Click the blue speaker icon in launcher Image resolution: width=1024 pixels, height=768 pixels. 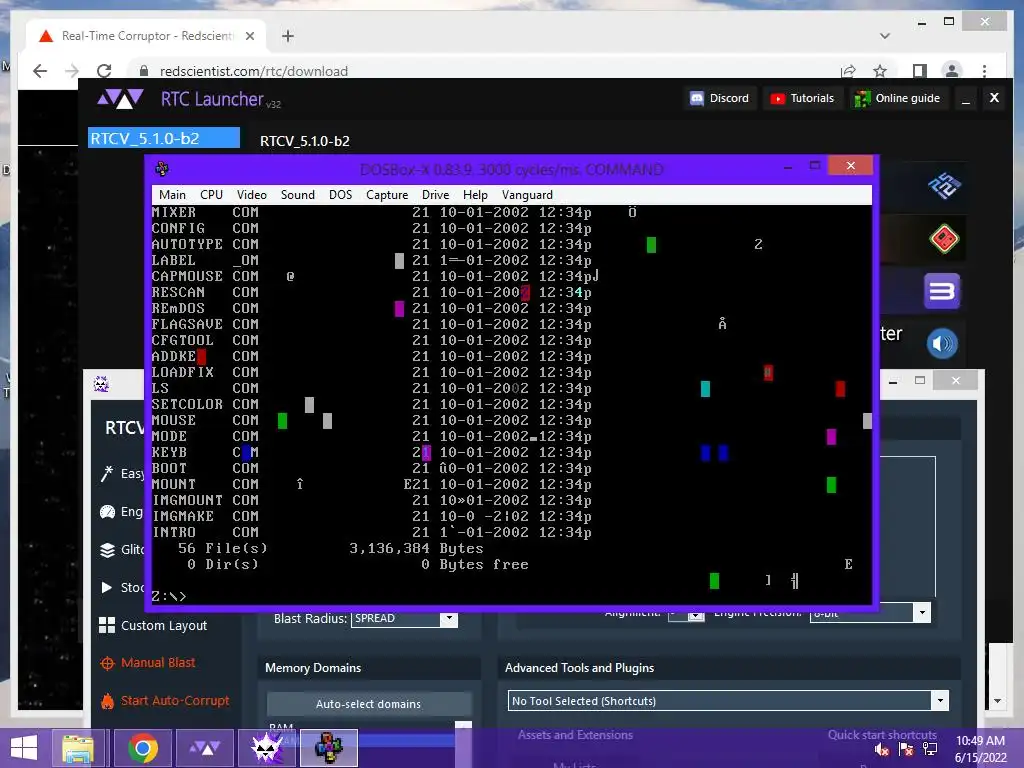pos(942,344)
